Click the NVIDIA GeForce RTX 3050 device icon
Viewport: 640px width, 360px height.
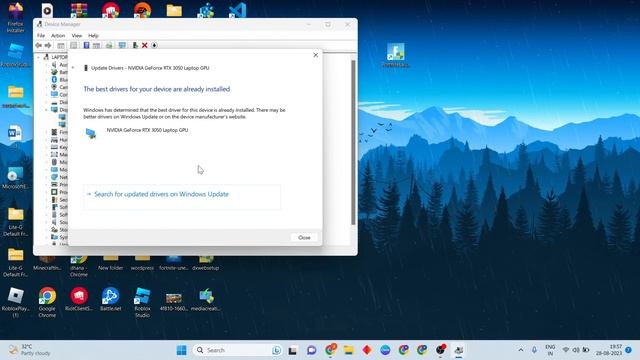(91, 133)
